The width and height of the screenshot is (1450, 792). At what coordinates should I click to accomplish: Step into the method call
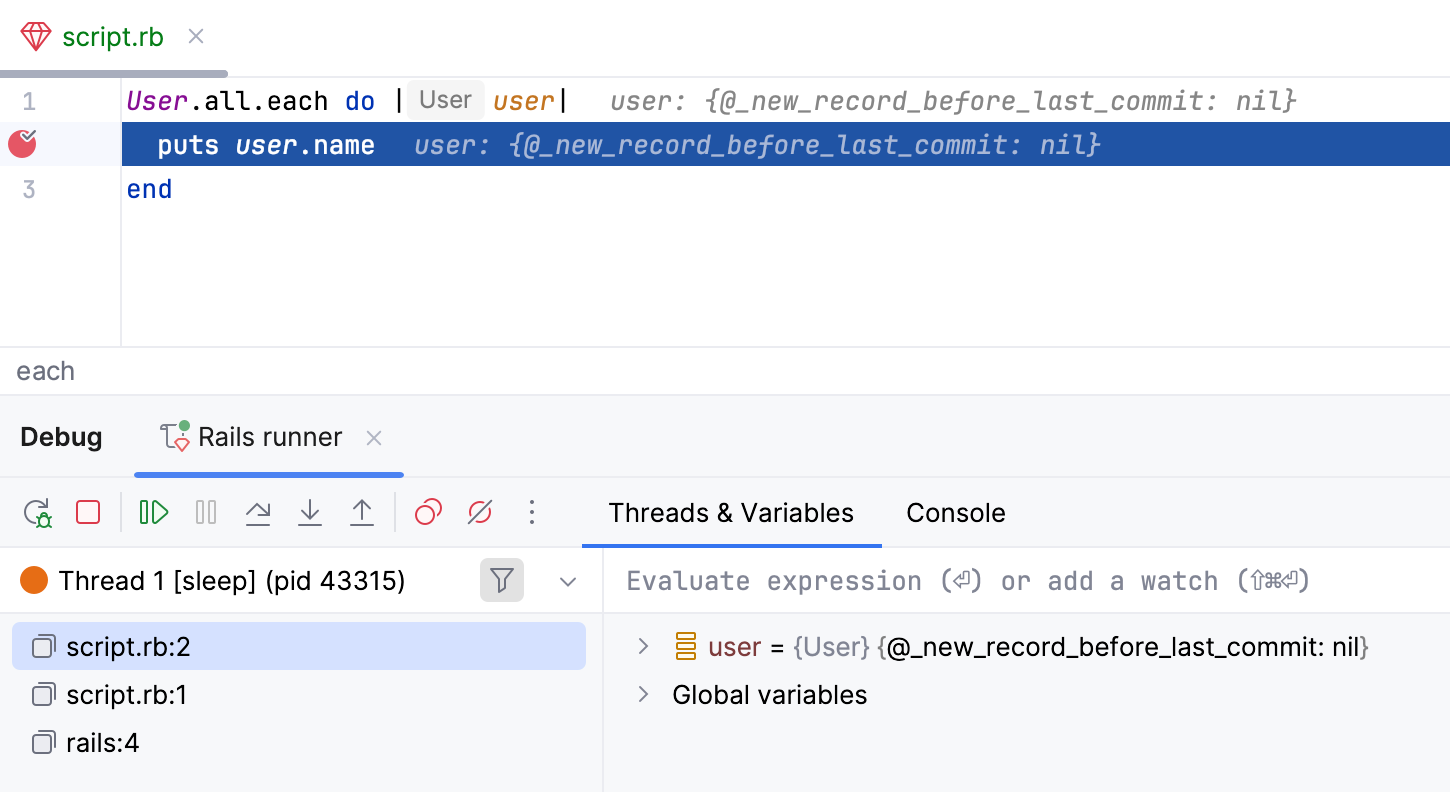click(310, 512)
